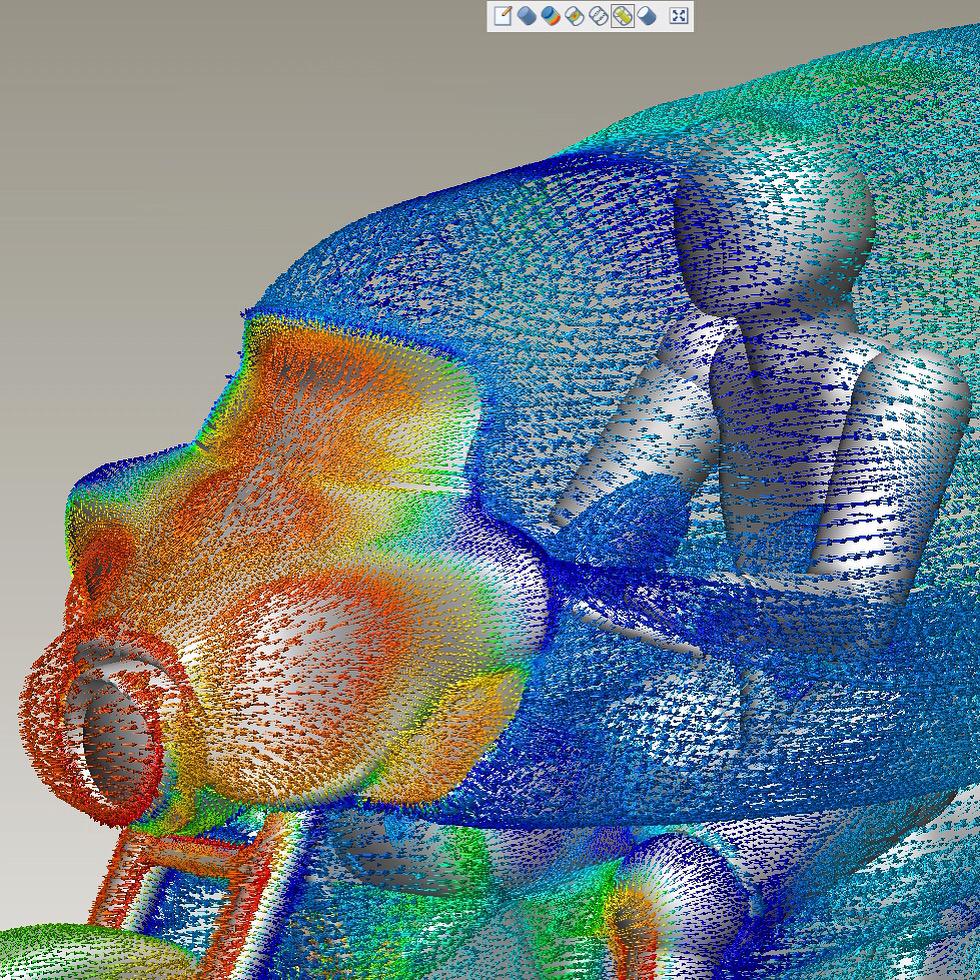Click the fit-to-window expand arrows icon
The height and width of the screenshot is (980, 980).
678,16
